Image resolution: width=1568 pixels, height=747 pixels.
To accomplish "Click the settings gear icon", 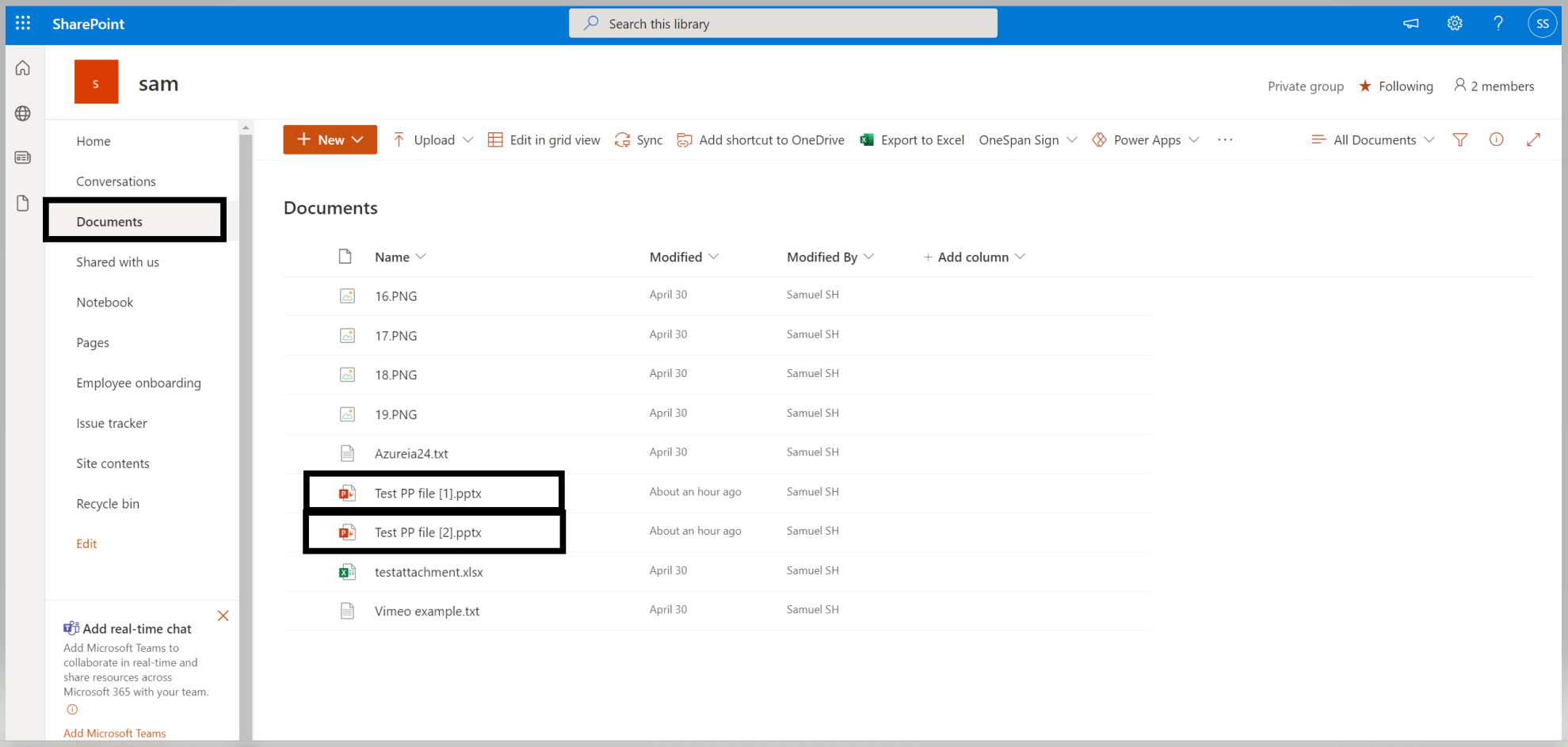I will pos(1455,23).
